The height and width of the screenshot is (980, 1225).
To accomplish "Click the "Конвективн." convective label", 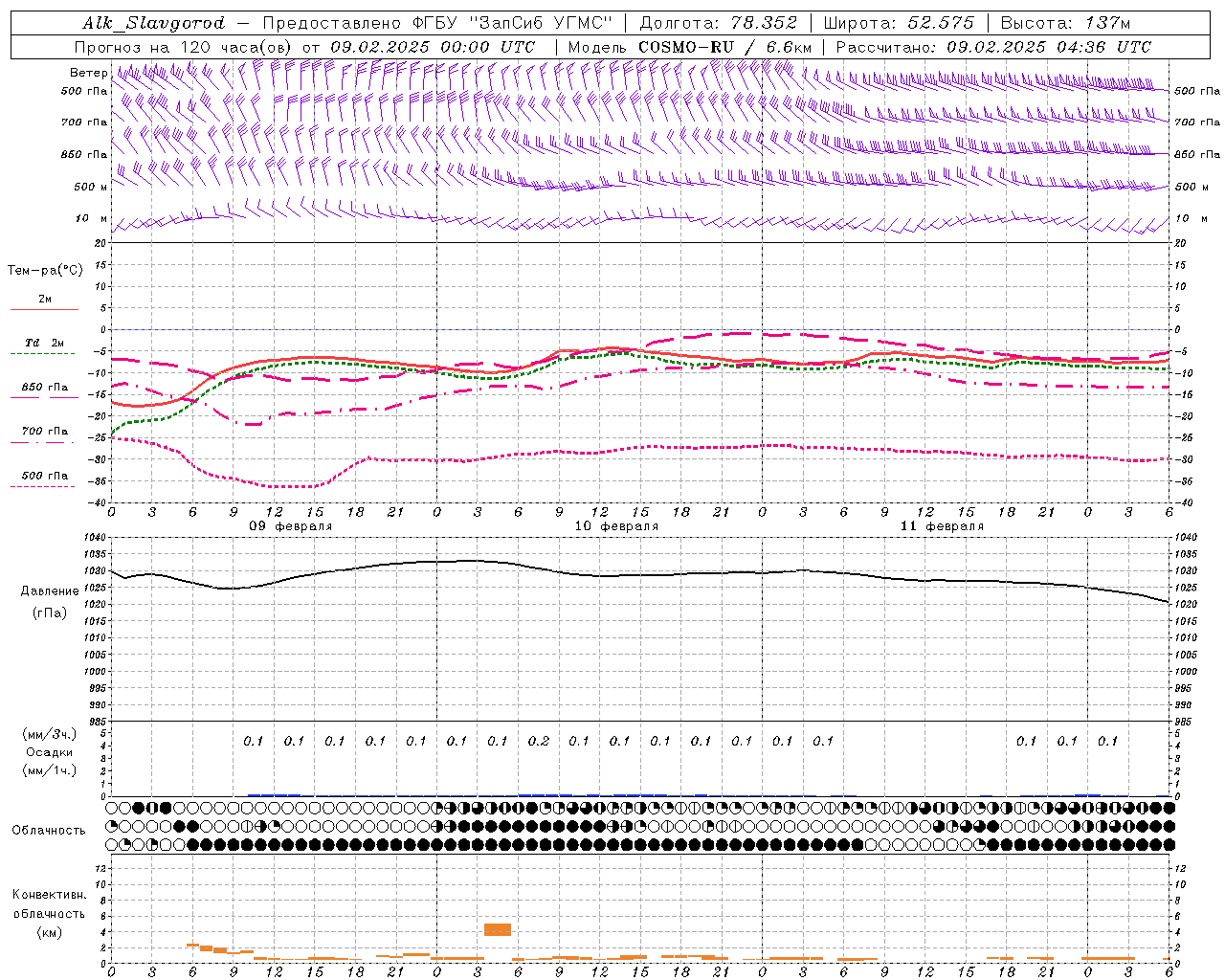I will [x=49, y=895].
